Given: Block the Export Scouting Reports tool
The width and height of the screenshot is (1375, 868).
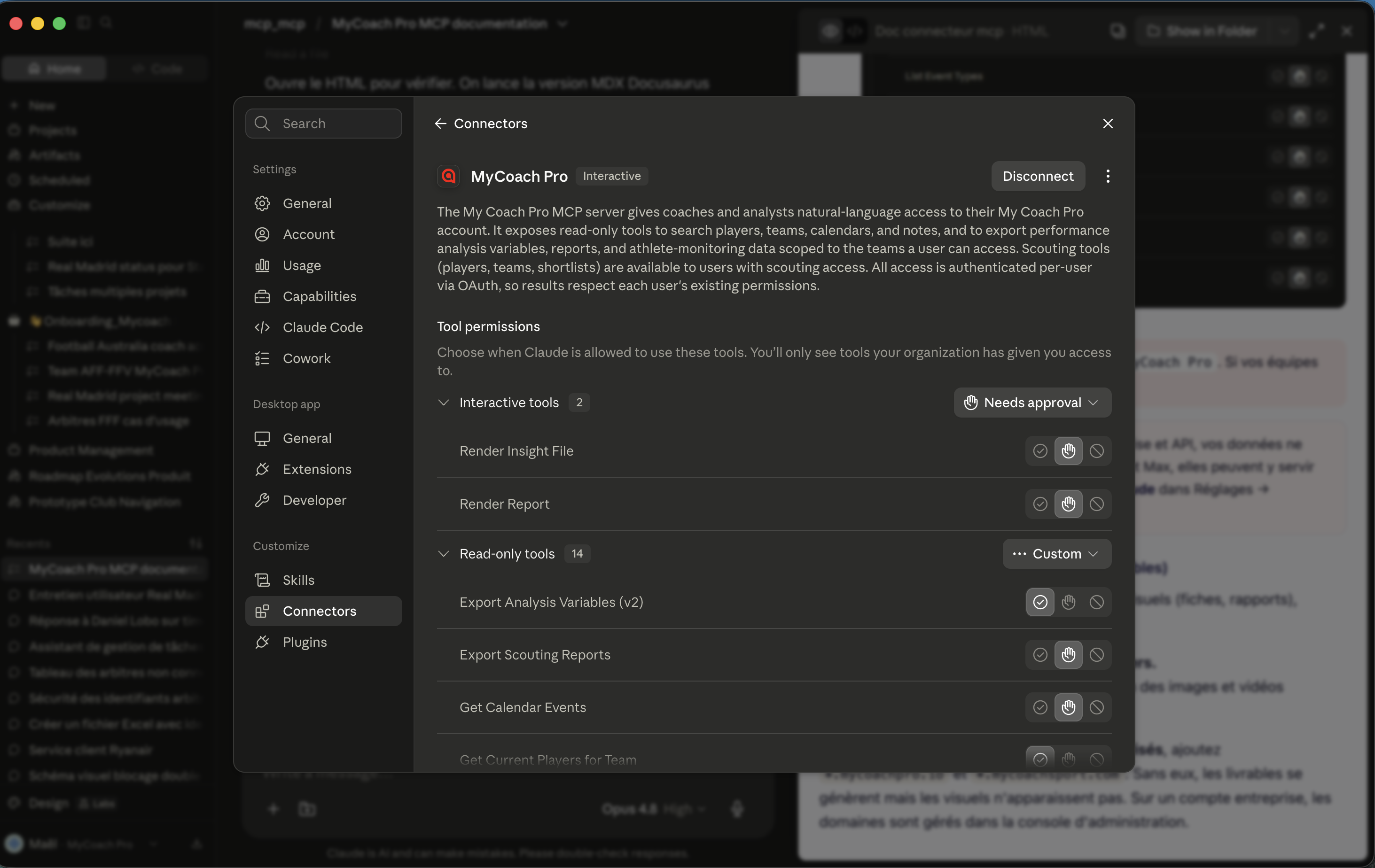Looking at the screenshot, I should (1096, 655).
